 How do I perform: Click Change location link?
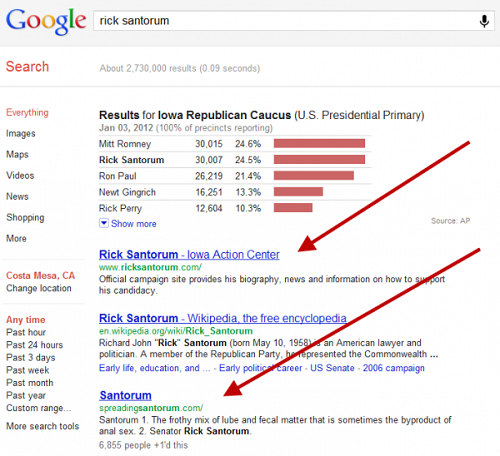coord(39,288)
